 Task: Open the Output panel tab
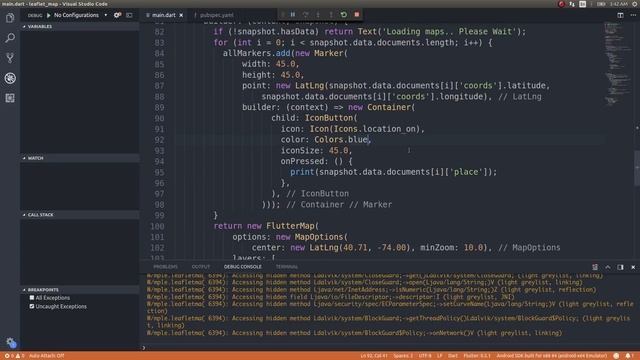[200, 267]
